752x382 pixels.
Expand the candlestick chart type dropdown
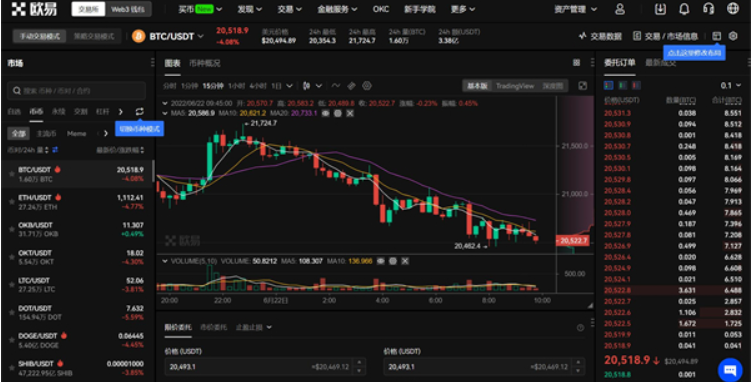pyautogui.click(x=312, y=86)
